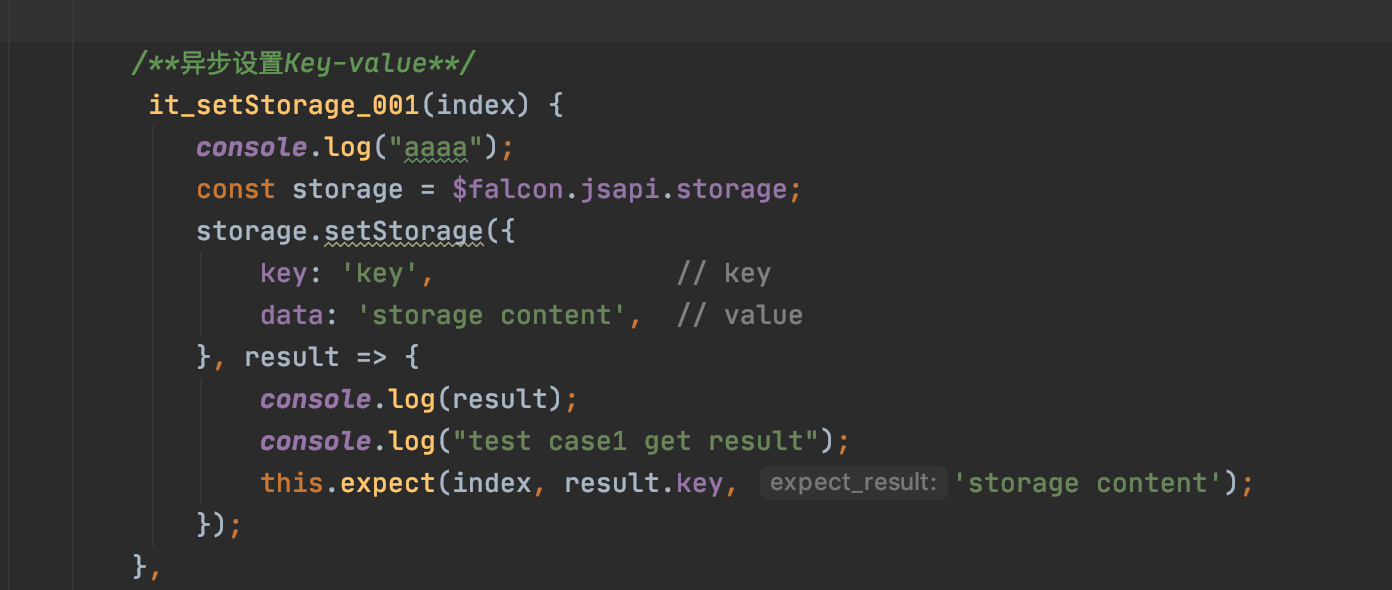1392x590 pixels.
Task: Click the expect_result inlay hint
Action: 853,484
